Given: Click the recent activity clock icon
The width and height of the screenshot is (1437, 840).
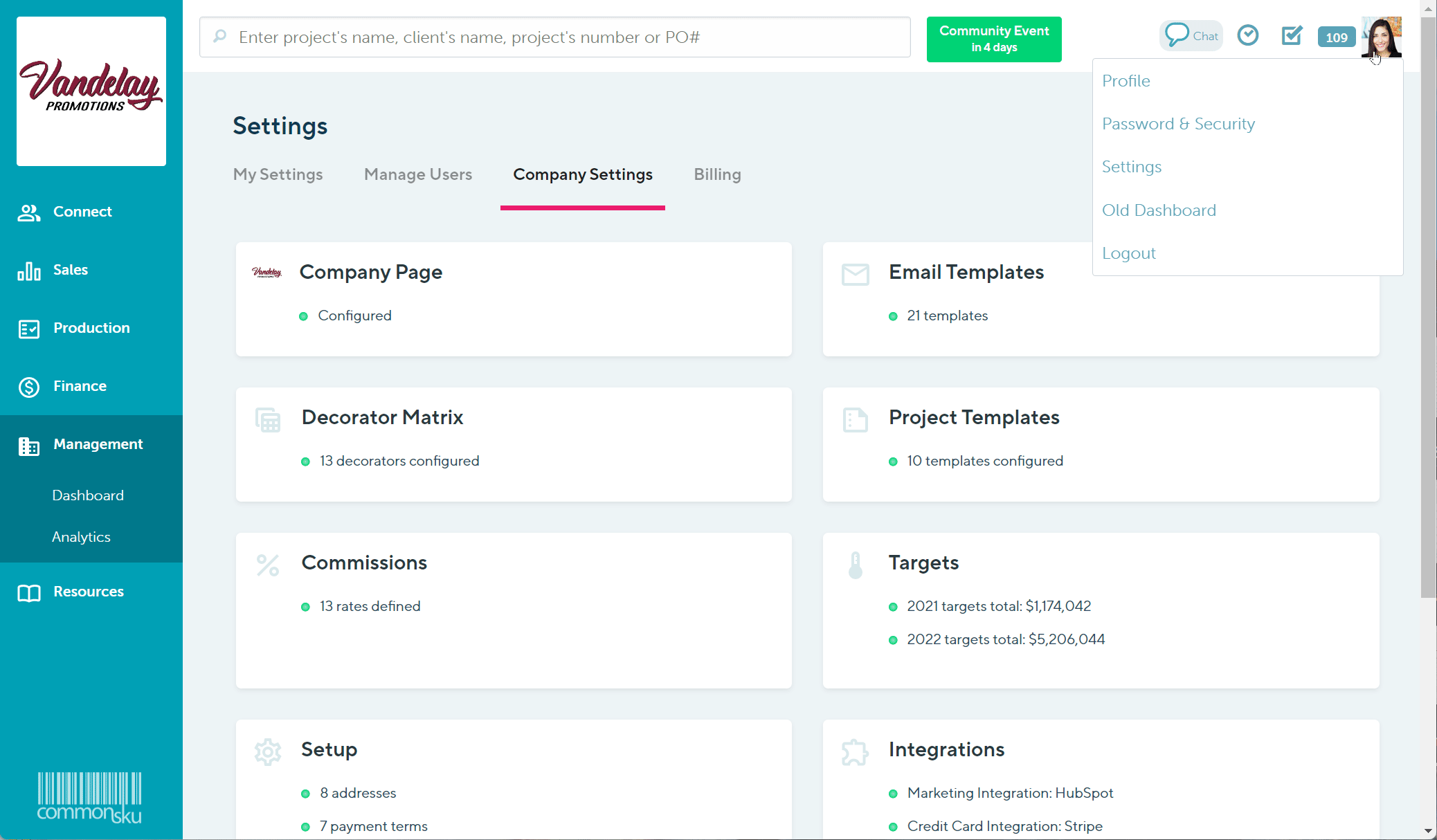Looking at the screenshot, I should 1247,35.
